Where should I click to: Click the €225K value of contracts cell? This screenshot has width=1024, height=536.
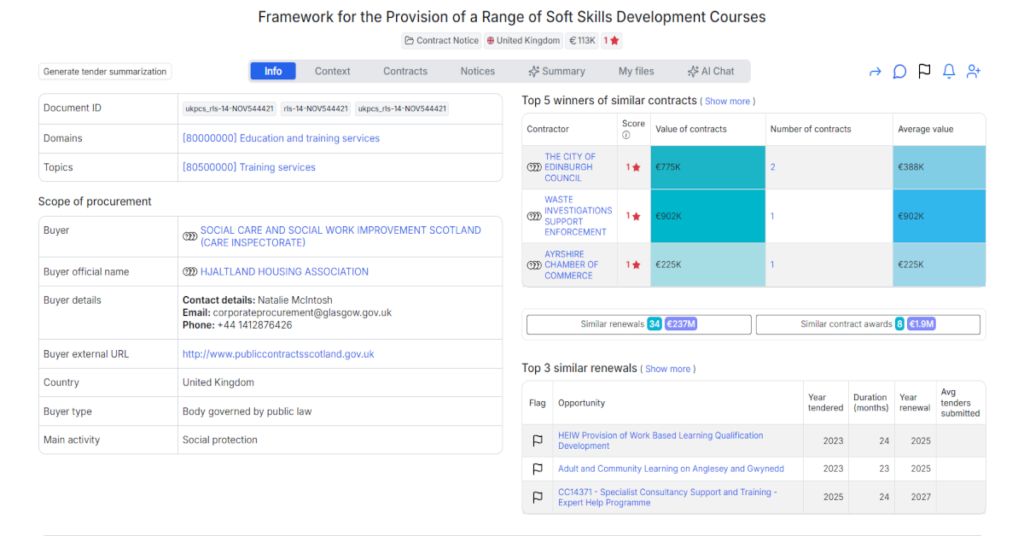[708, 265]
